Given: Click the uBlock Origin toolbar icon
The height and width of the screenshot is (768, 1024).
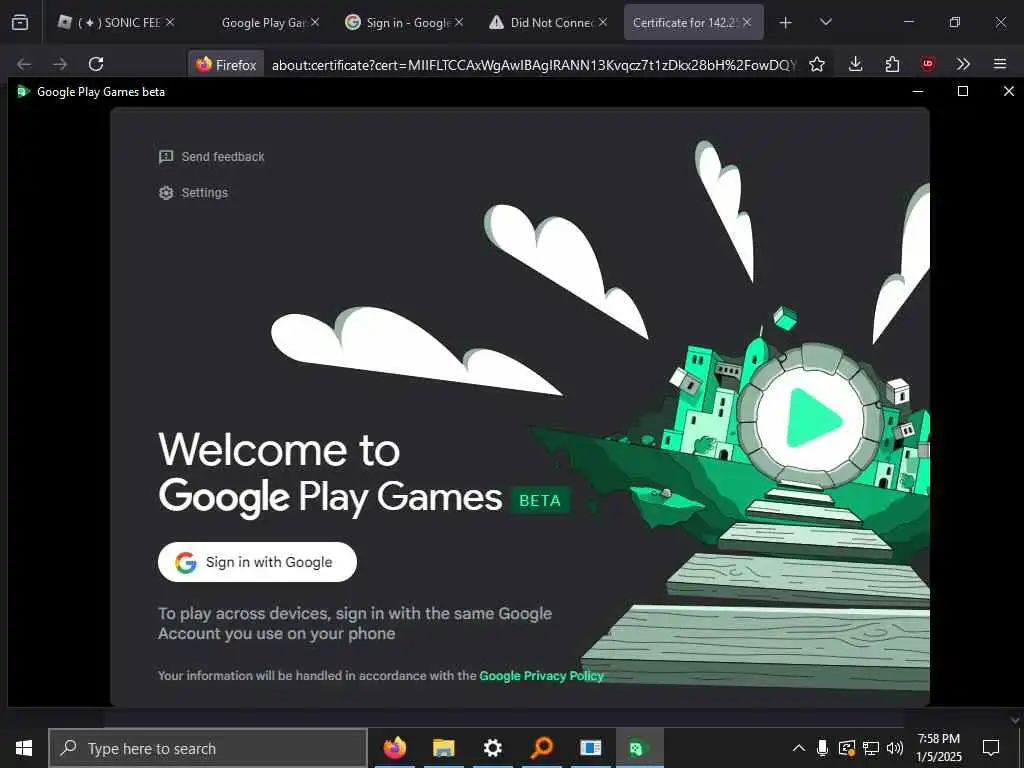Looking at the screenshot, I should pos(927,64).
